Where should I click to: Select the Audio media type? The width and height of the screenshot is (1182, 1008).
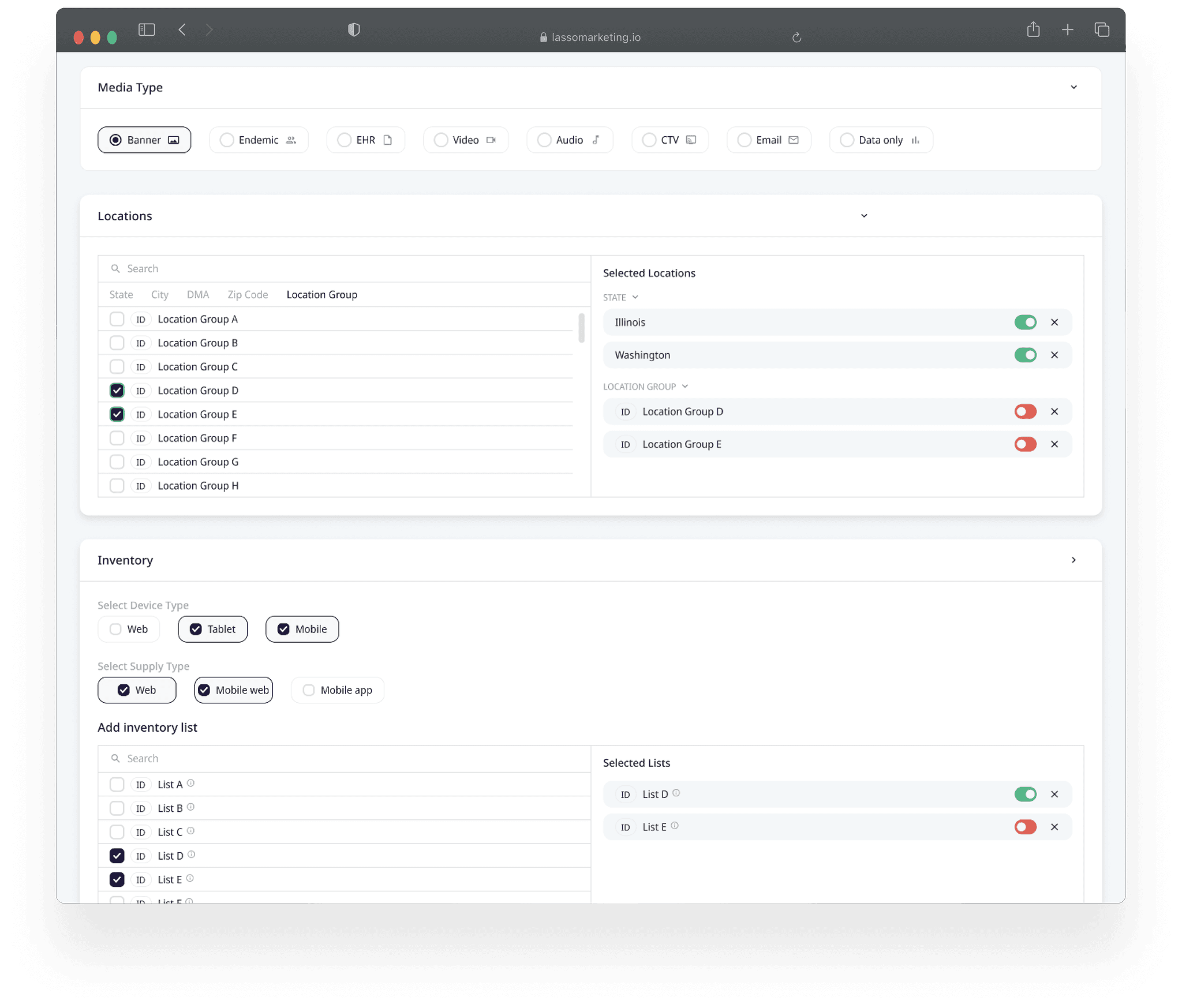point(570,140)
